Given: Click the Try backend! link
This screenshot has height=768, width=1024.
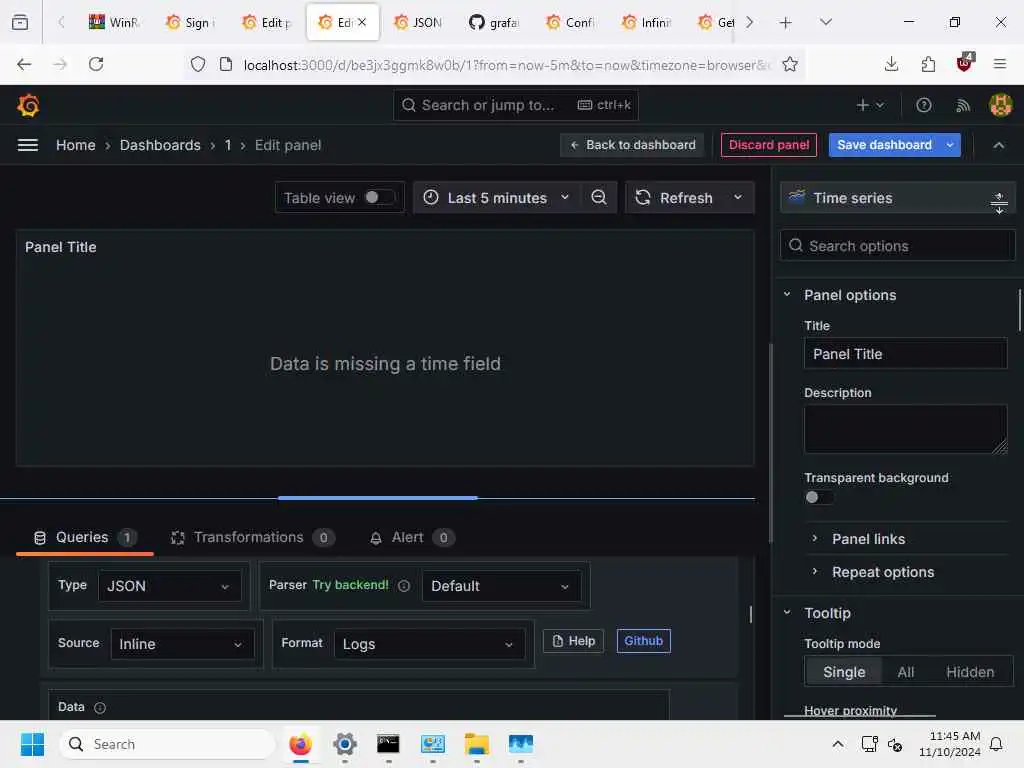Looking at the screenshot, I should 350,585.
